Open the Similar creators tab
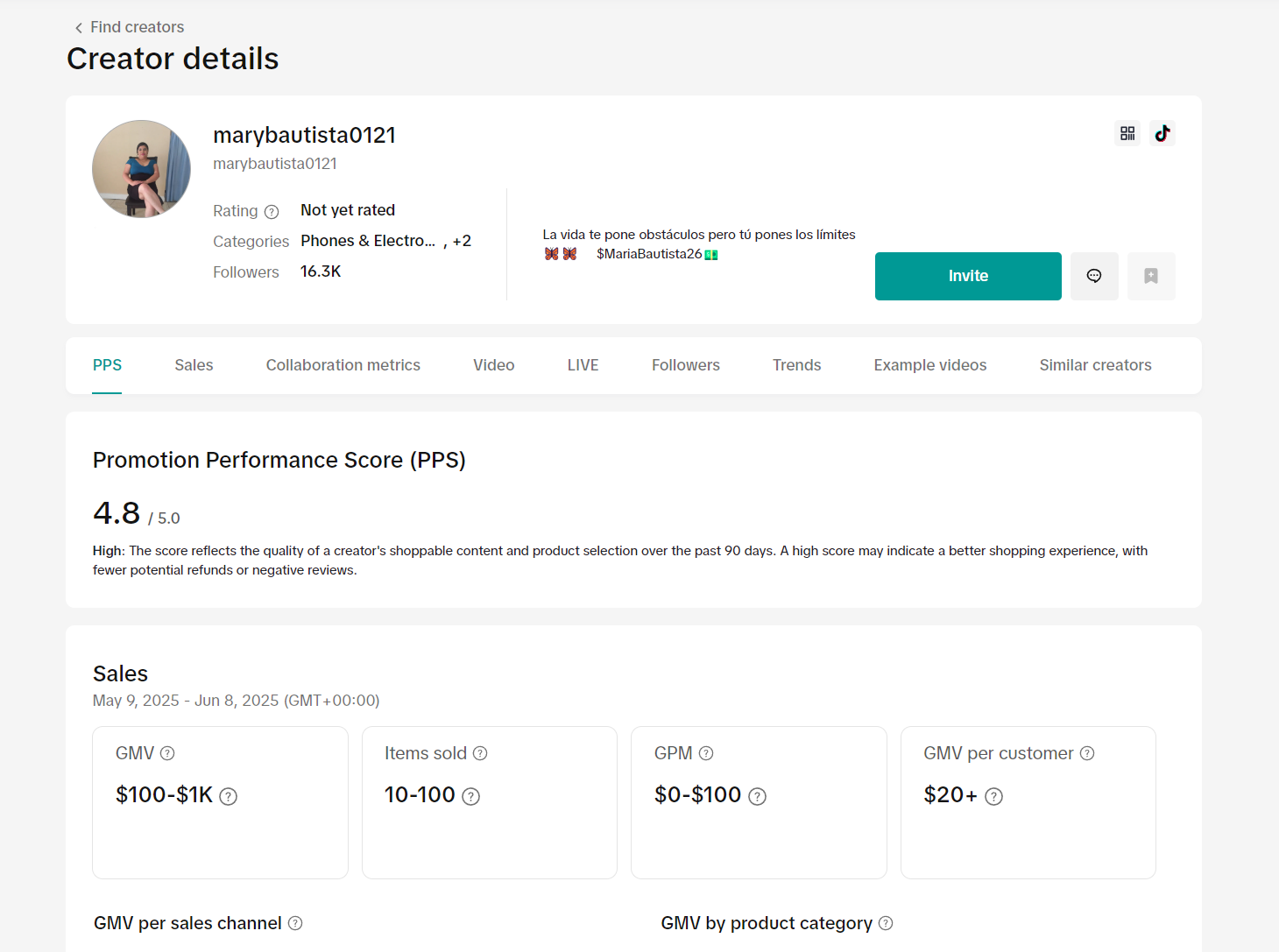 click(x=1095, y=365)
